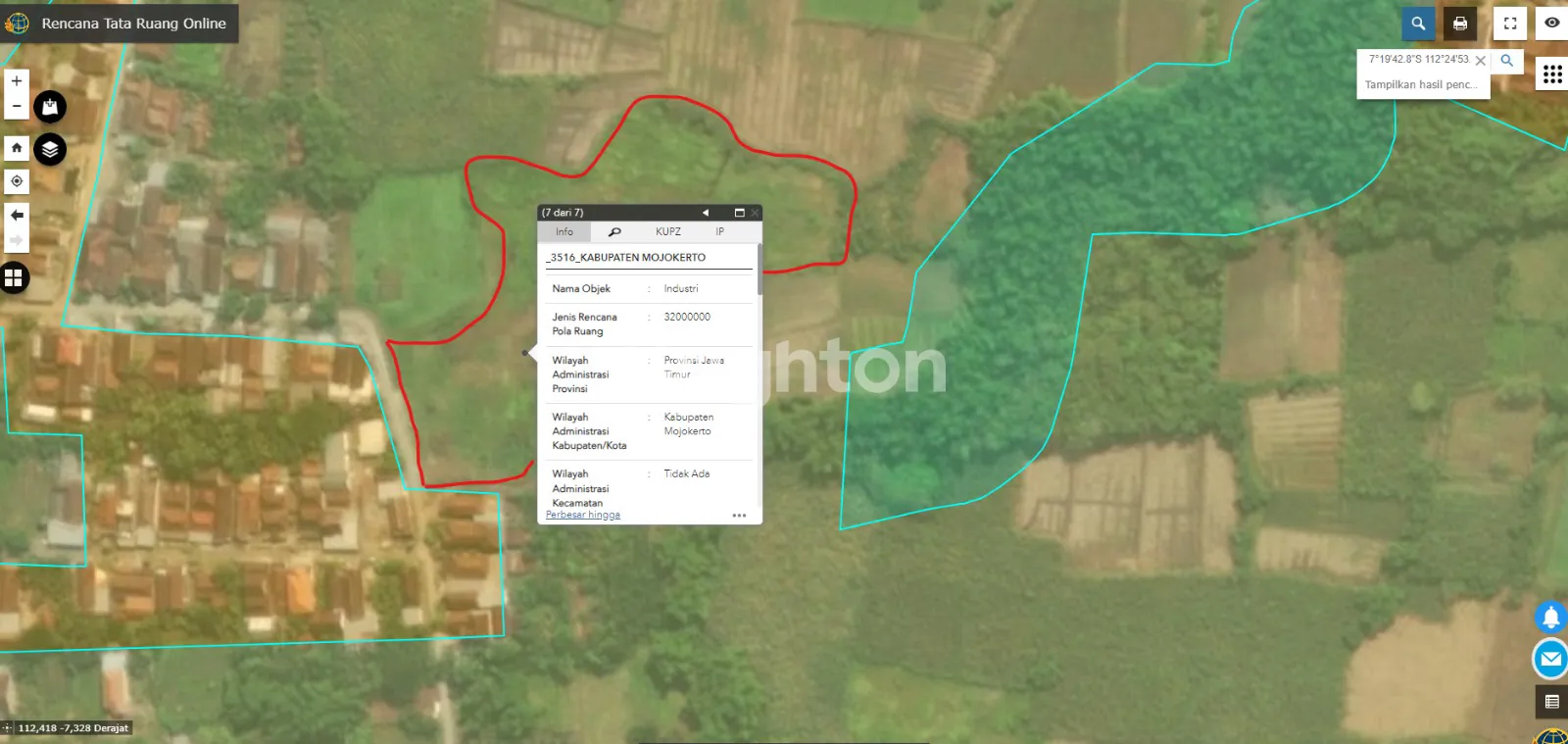Open popup three-dots actions menu

tap(739, 516)
